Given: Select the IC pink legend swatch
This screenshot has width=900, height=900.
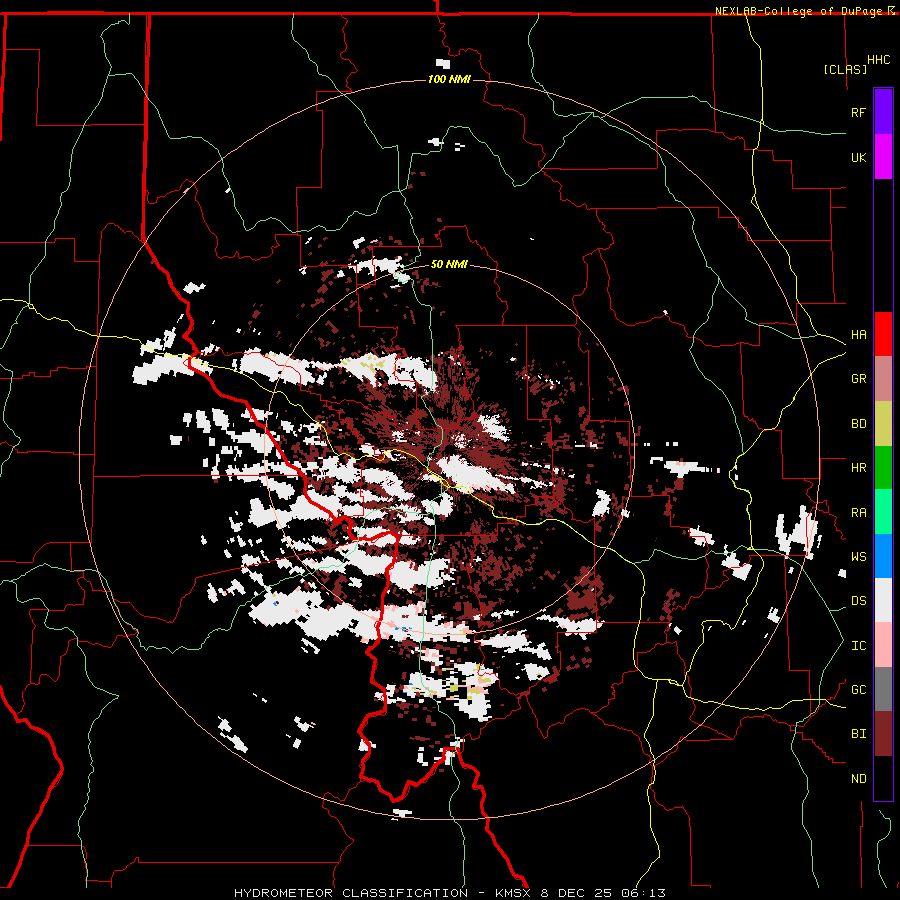Looking at the screenshot, I should (883, 645).
